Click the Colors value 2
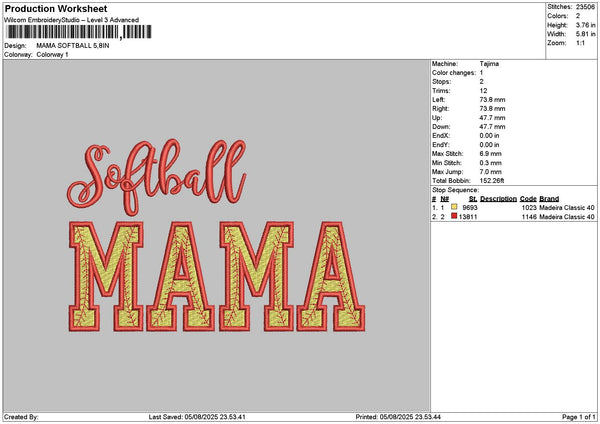Viewport: 600px width, 424px height. (578, 16)
